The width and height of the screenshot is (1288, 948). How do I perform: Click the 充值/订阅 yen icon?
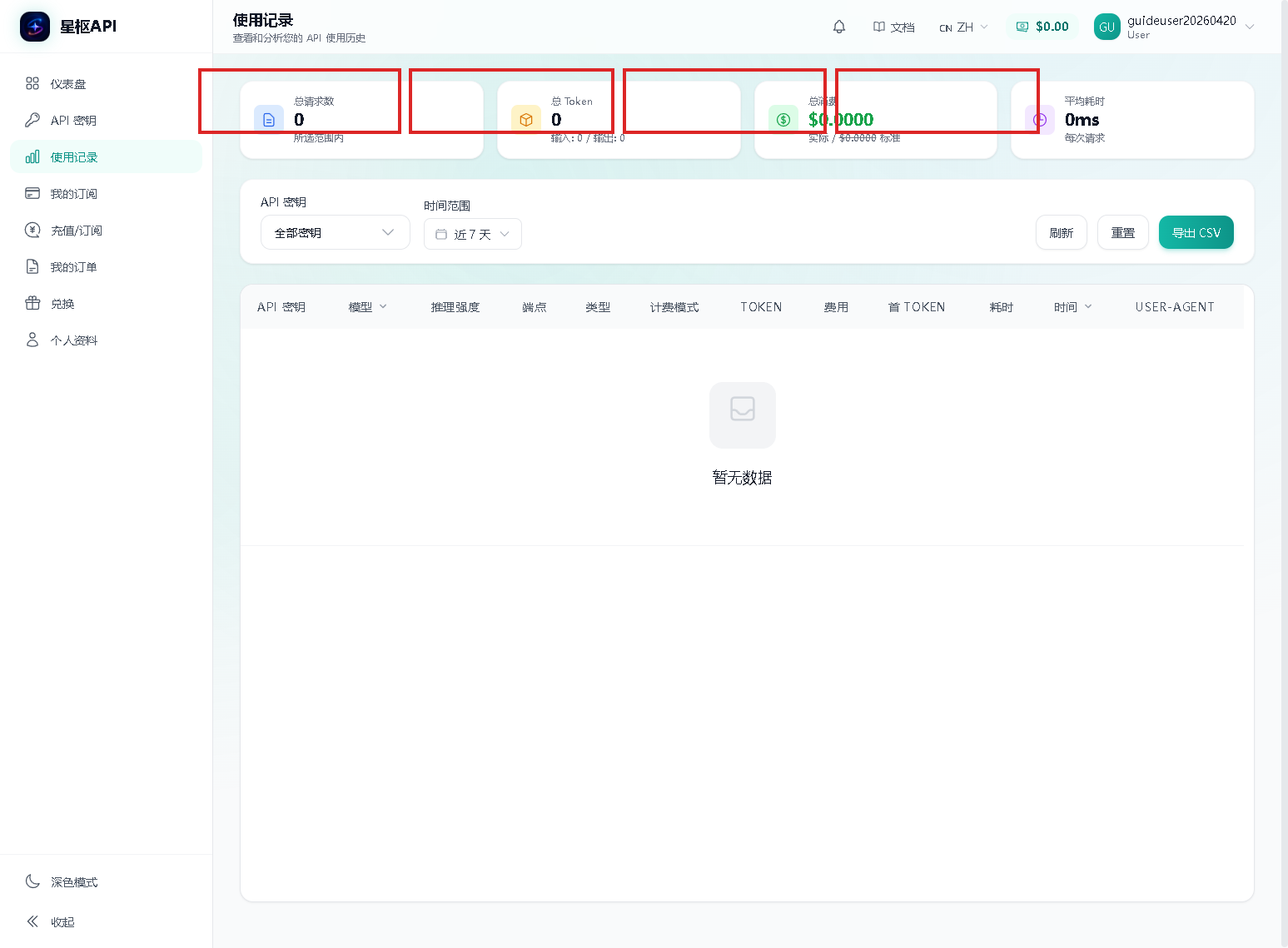point(32,231)
